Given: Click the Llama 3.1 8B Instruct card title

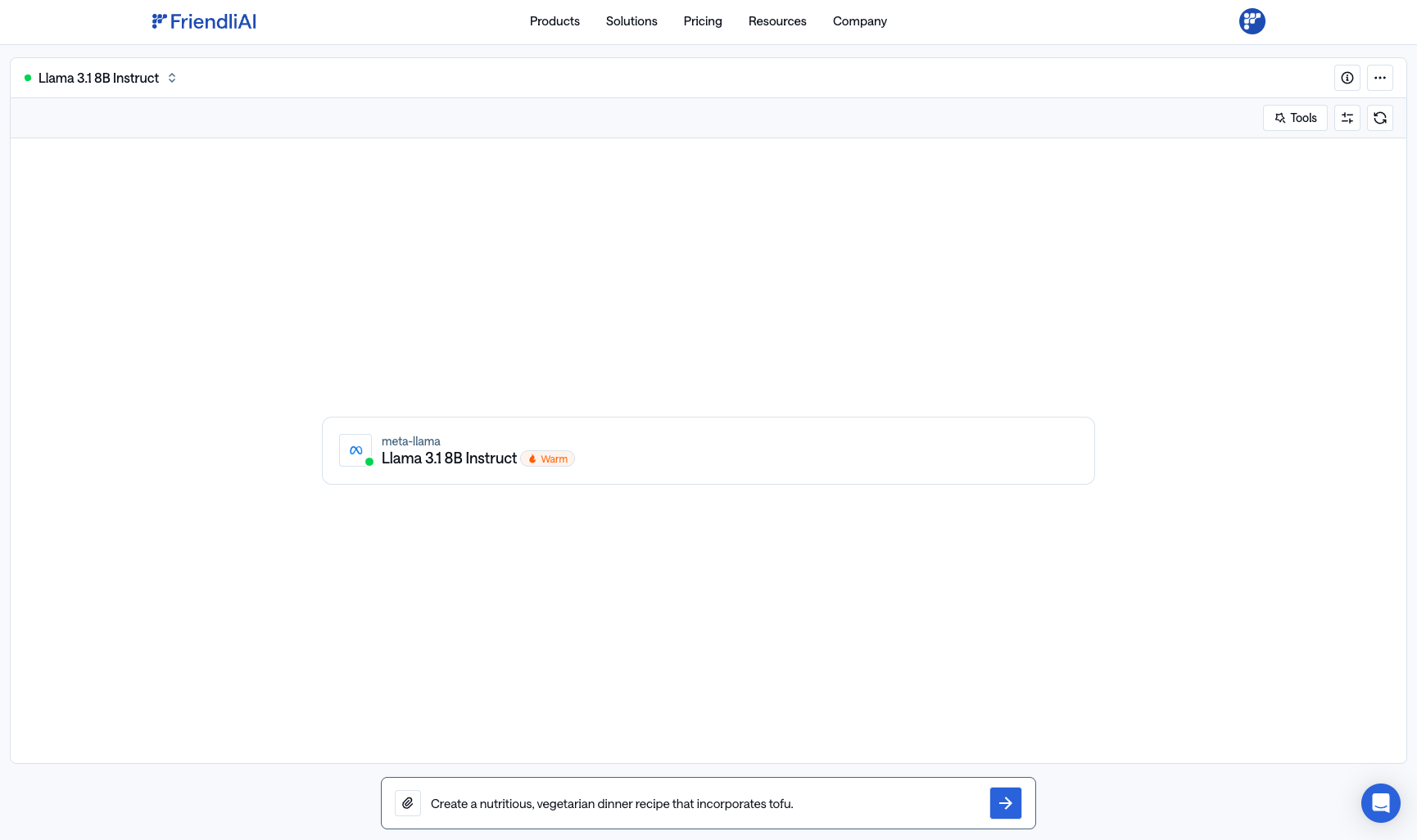Looking at the screenshot, I should 449,458.
